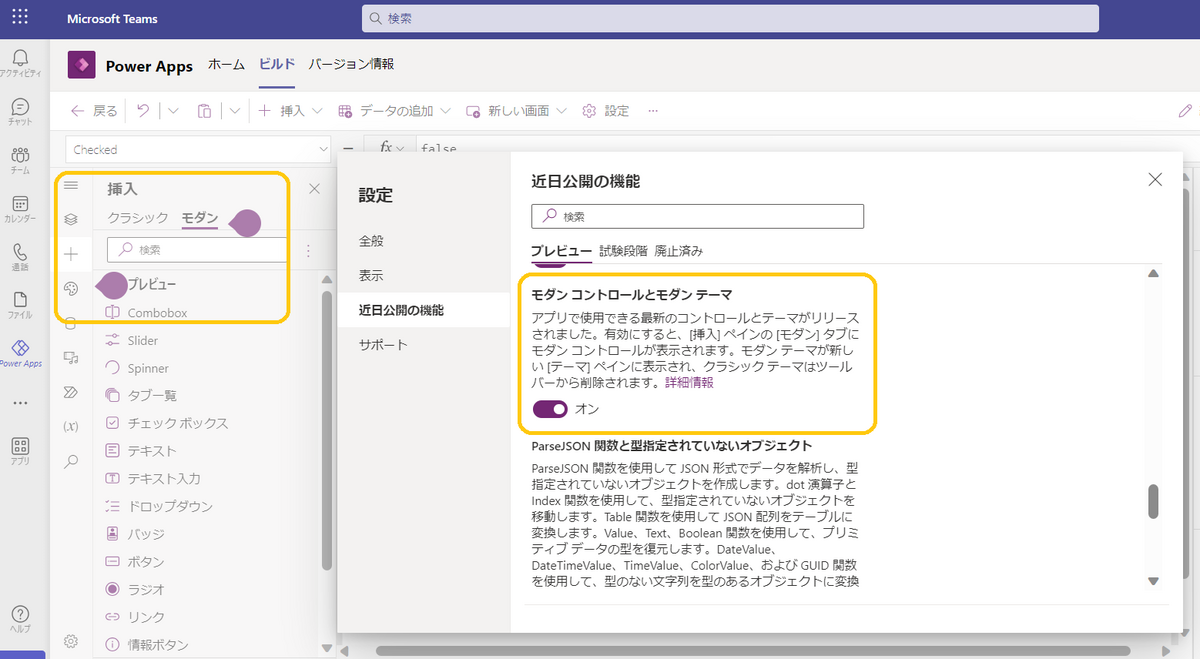Image resolution: width=1200 pixels, height=659 pixels.
Task: Expand Paste dropdown arrow
Action: click(234, 111)
